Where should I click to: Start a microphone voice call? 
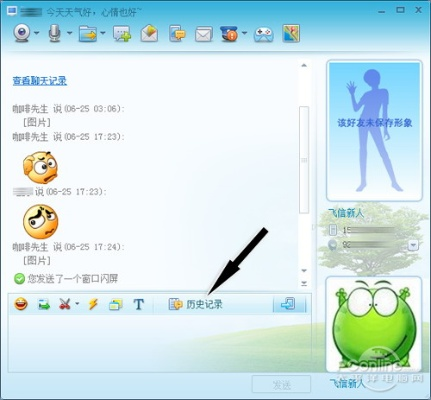tap(55, 33)
